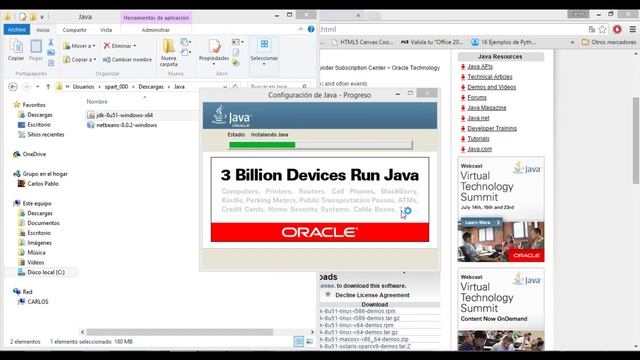Click the Cambiar nombre button
The height and width of the screenshot is (360, 640).
(127, 60)
